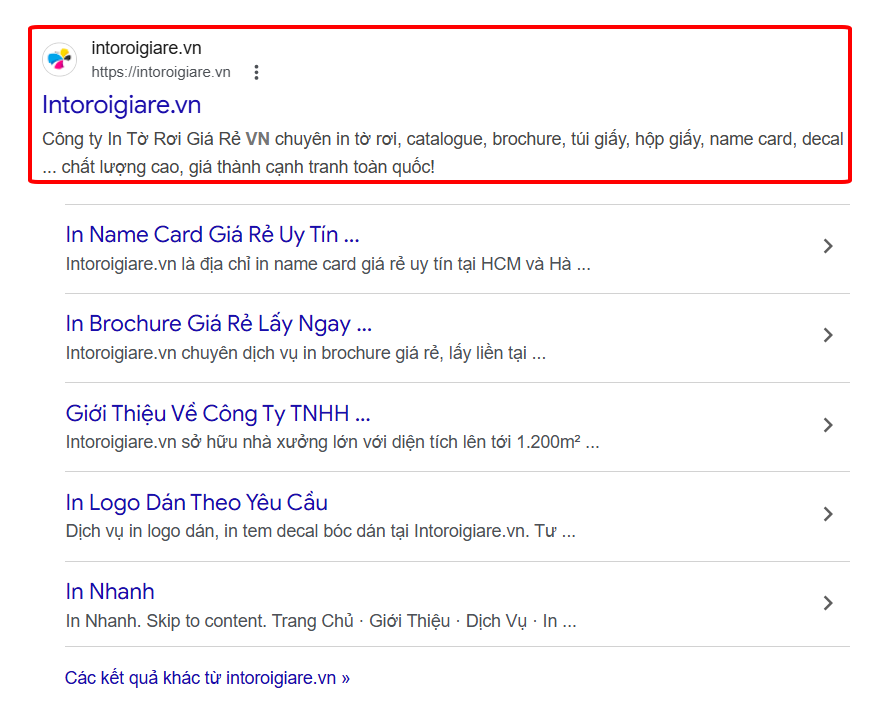Open the three-dot menu beside the site URL

pos(256,72)
